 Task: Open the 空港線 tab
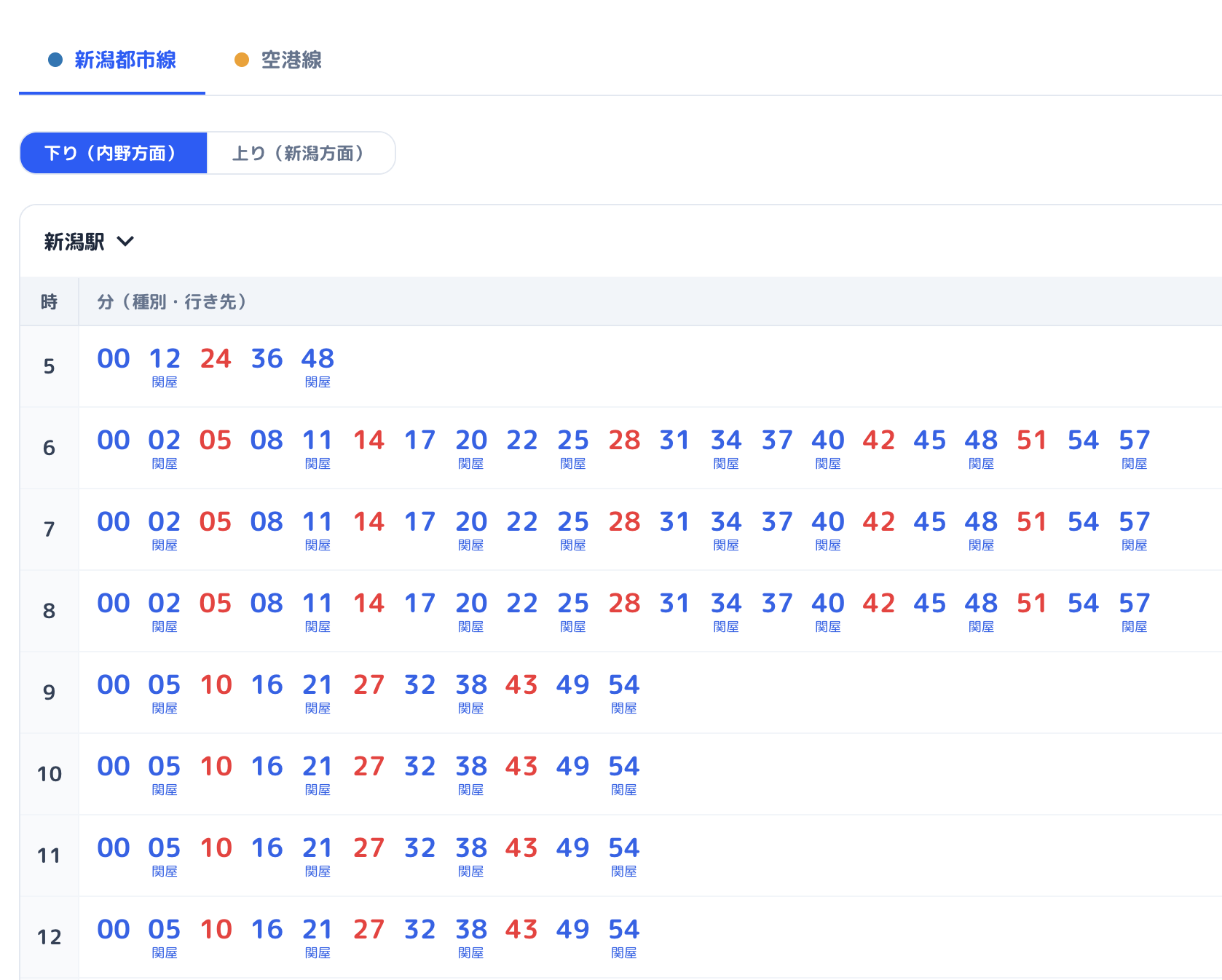pos(278,60)
